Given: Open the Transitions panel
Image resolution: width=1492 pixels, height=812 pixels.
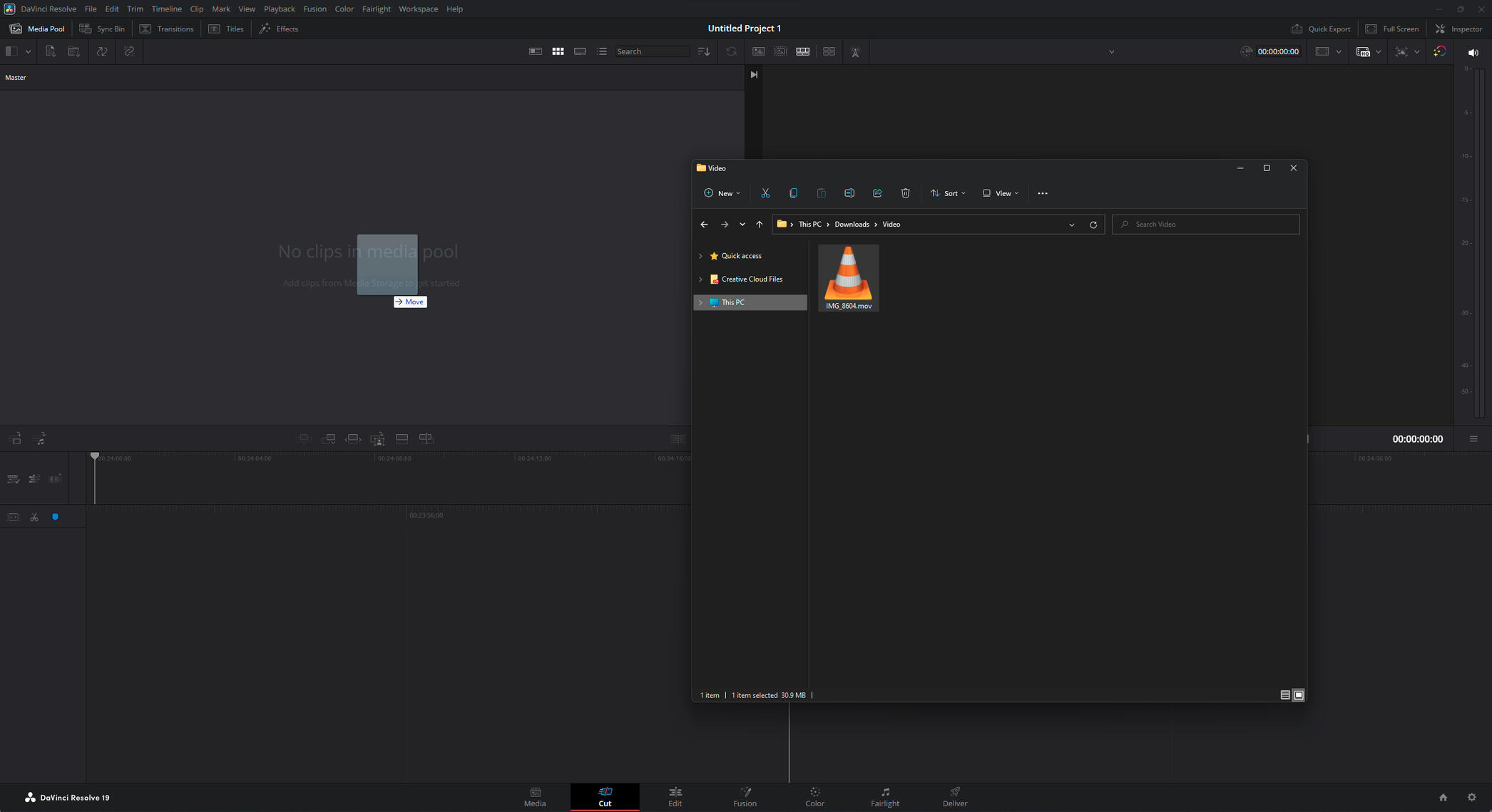Looking at the screenshot, I should (166, 29).
